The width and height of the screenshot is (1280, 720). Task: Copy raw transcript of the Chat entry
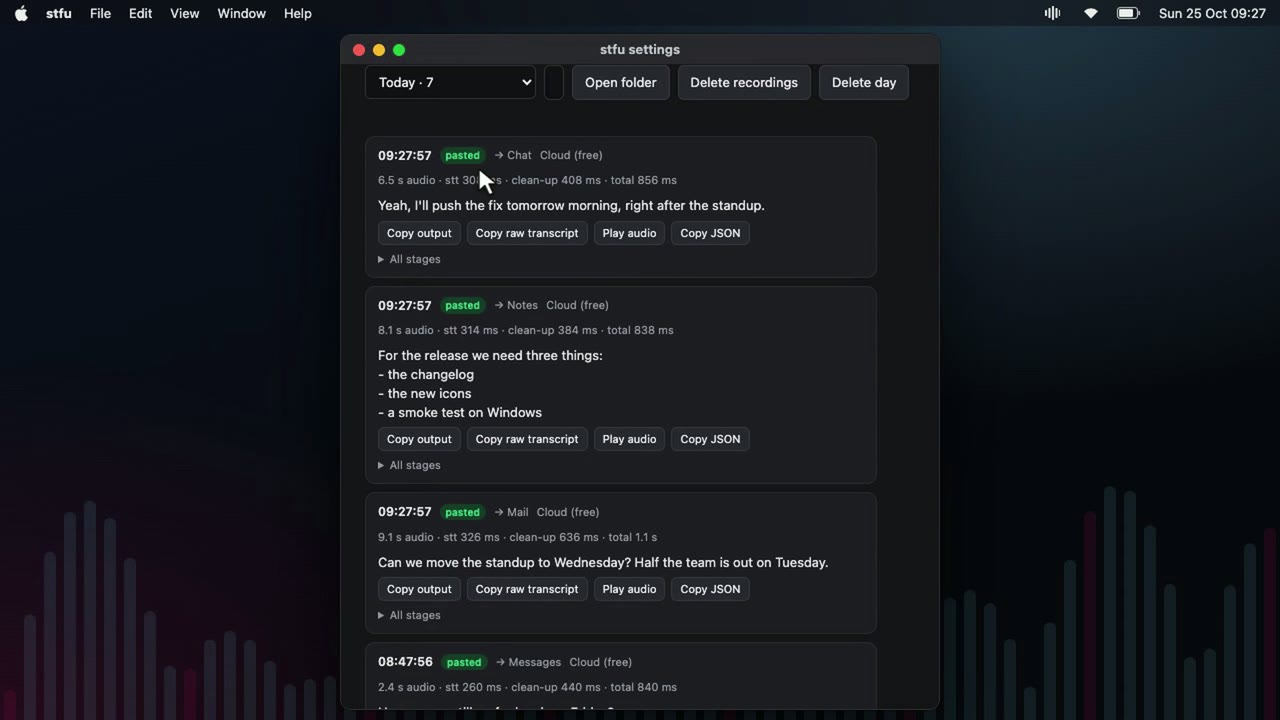click(x=527, y=233)
